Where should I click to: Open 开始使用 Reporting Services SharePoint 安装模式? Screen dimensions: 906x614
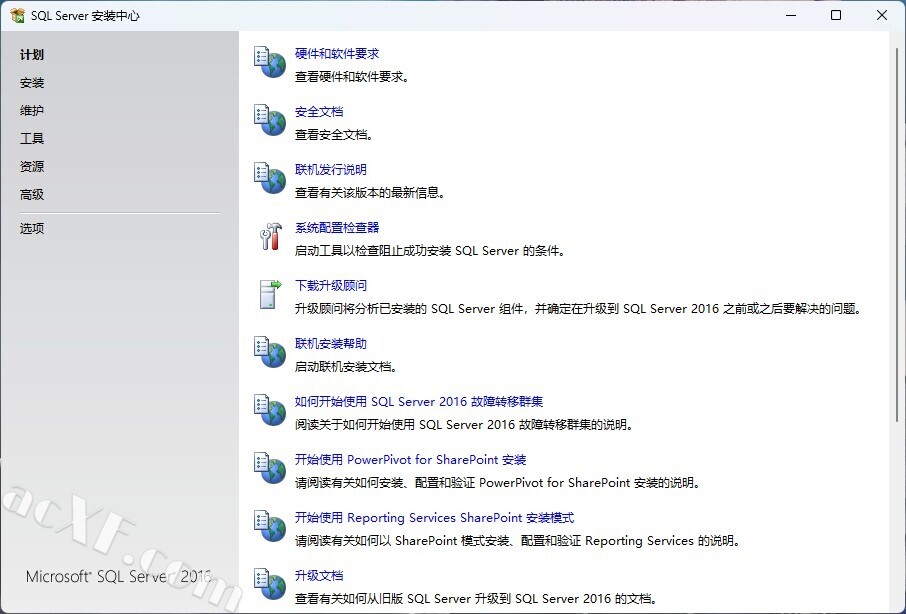(x=435, y=518)
